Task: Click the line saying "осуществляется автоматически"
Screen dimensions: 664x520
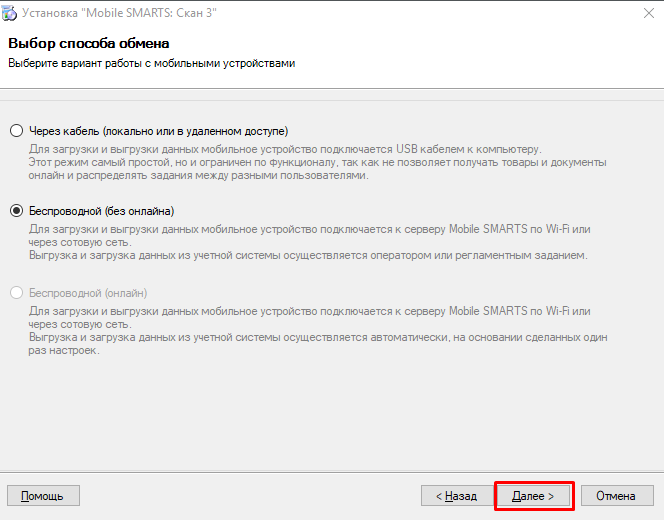Action: tap(318, 337)
